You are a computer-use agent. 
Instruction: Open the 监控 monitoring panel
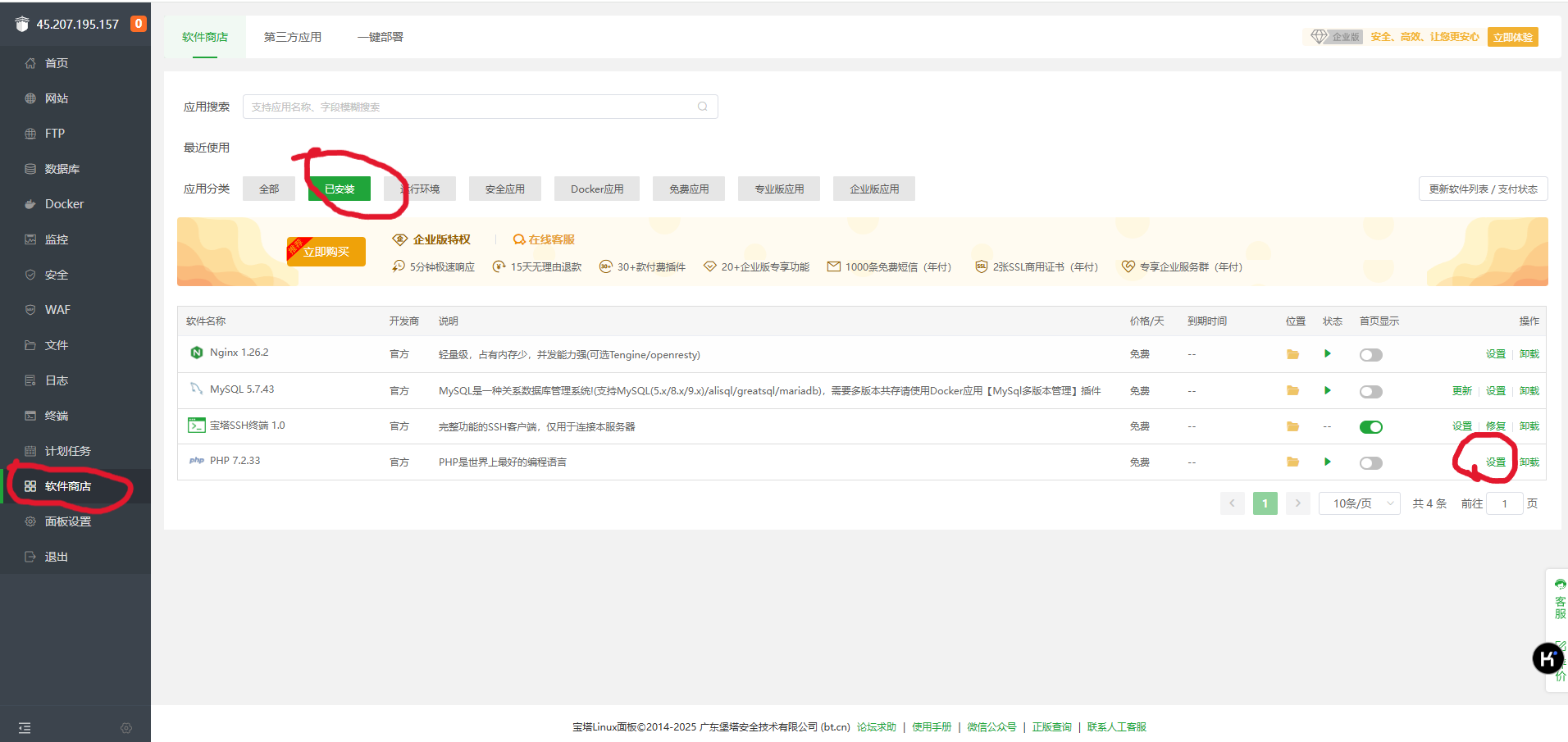pos(56,239)
